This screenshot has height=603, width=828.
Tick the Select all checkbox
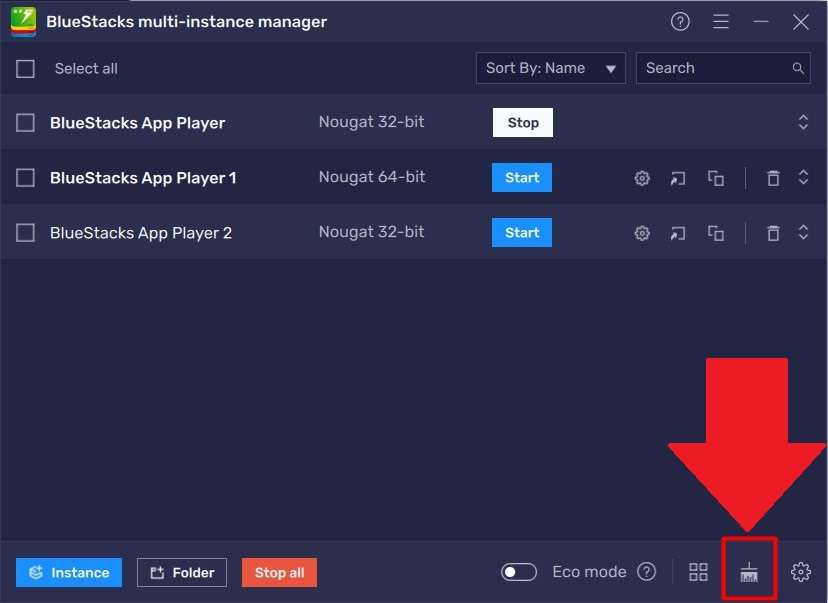[x=25, y=69]
